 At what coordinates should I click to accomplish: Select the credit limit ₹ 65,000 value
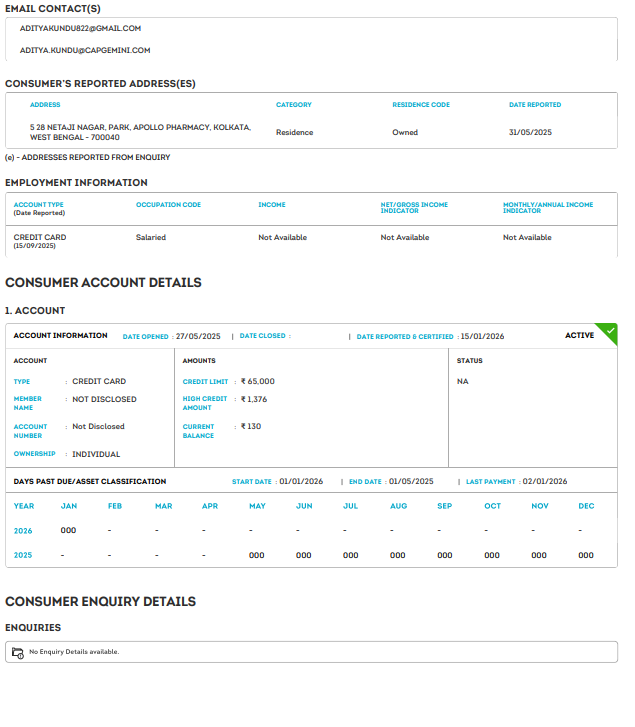pyautogui.click(x=257, y=381)
